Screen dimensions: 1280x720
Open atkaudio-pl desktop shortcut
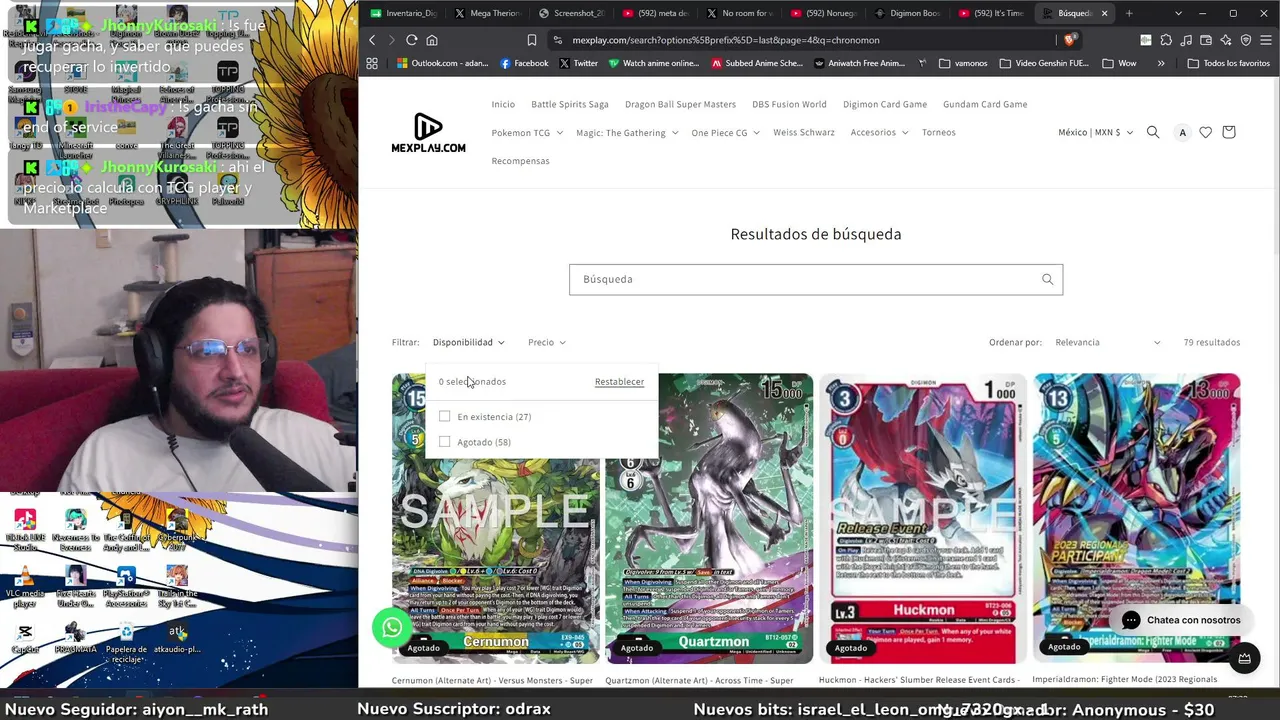click(x=177, y=638)
